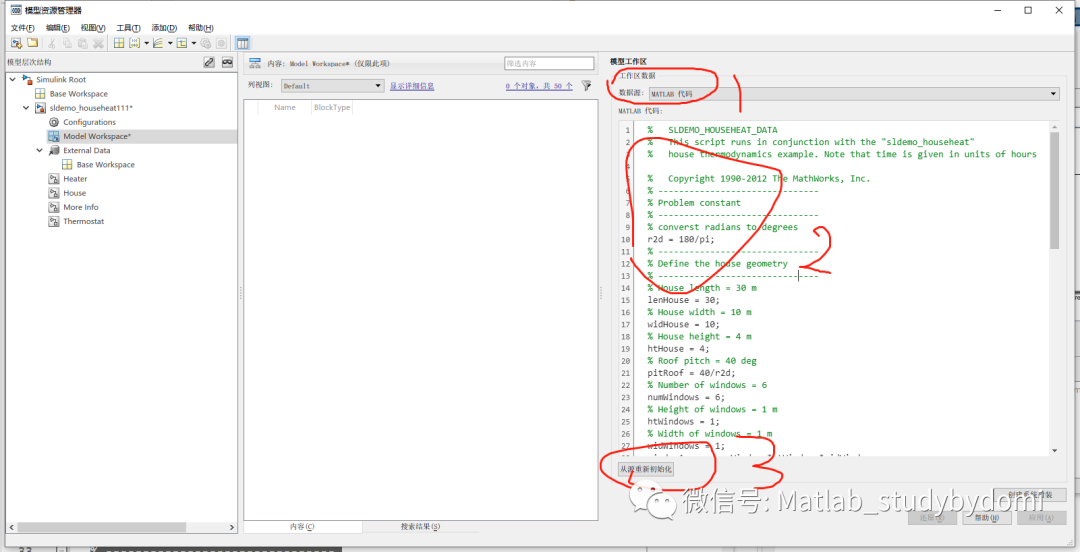Click the open folder toolbar icon

pyautogui.click(x=32, y=43)
